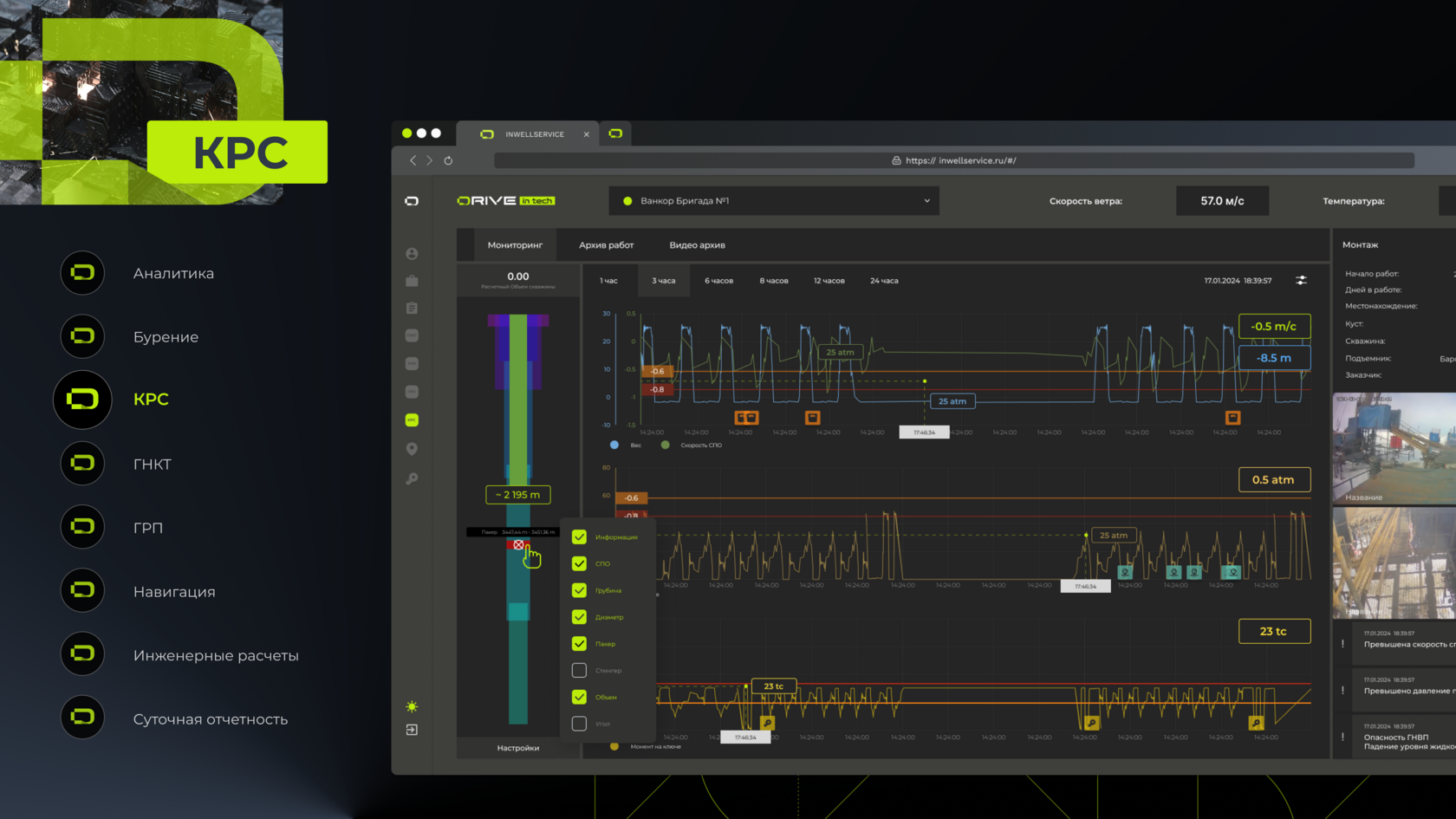
Task: Click the 17:46:34 time marker on the top chart
Action: [x=924, y=432]
